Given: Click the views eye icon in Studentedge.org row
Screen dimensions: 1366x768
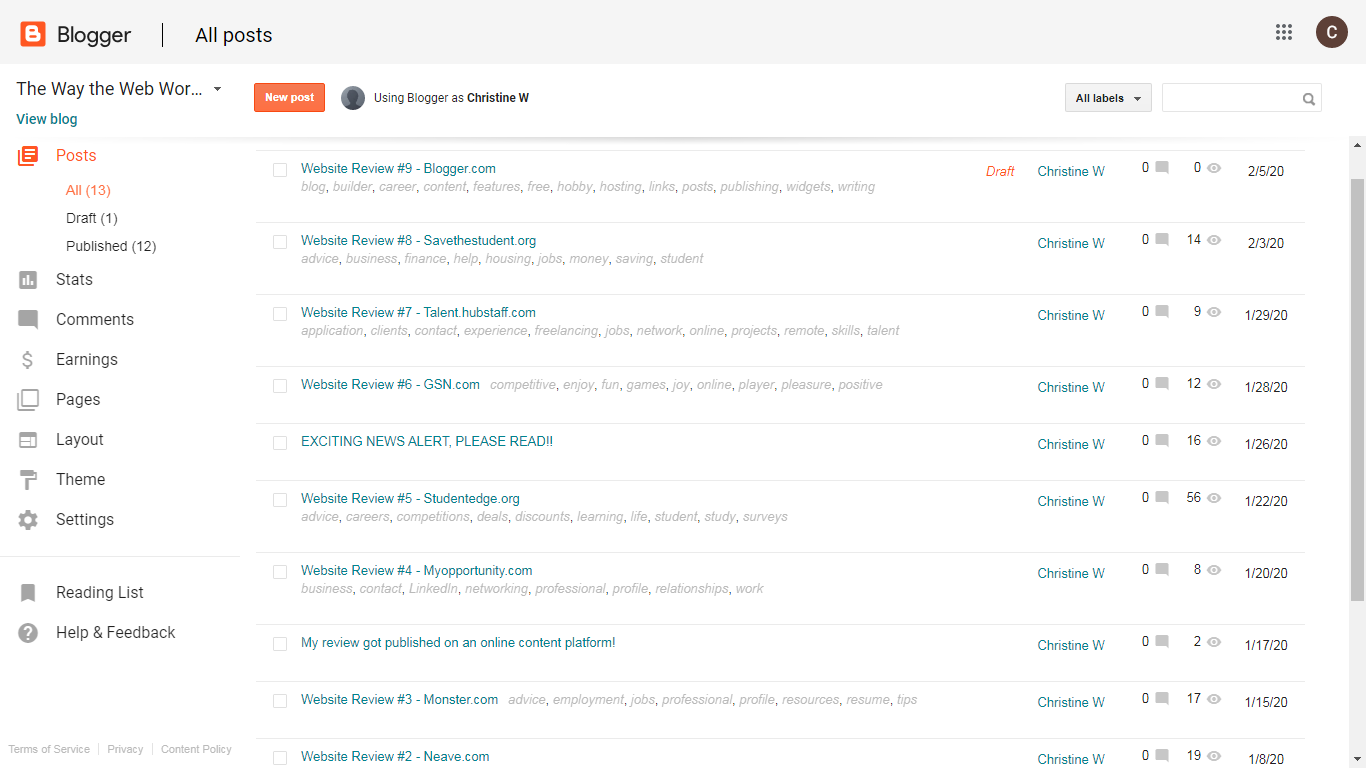Looking at the screenshot, I should [x=1214, y=498].
